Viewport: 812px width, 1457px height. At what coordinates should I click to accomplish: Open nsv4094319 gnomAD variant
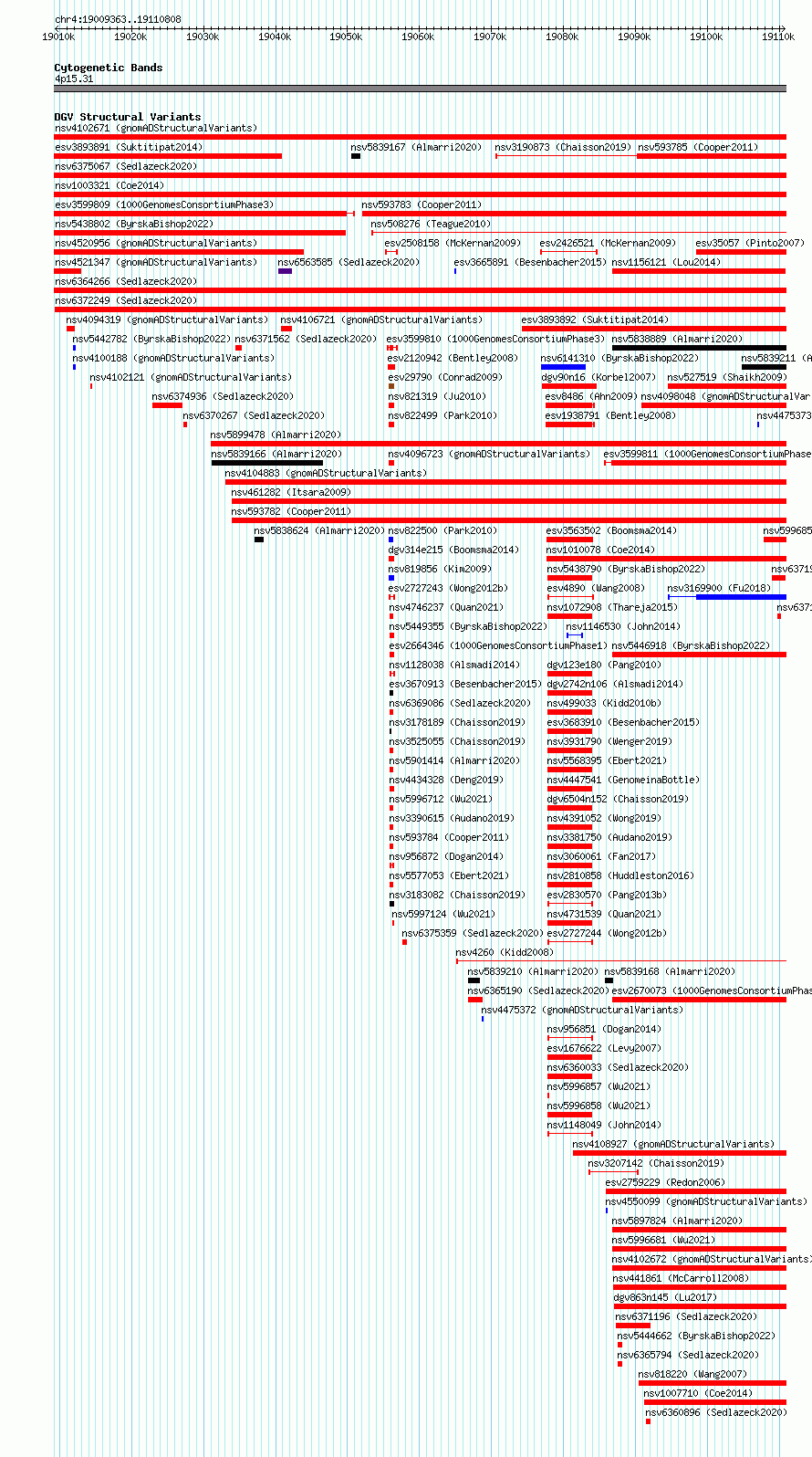tap(167, 320)
